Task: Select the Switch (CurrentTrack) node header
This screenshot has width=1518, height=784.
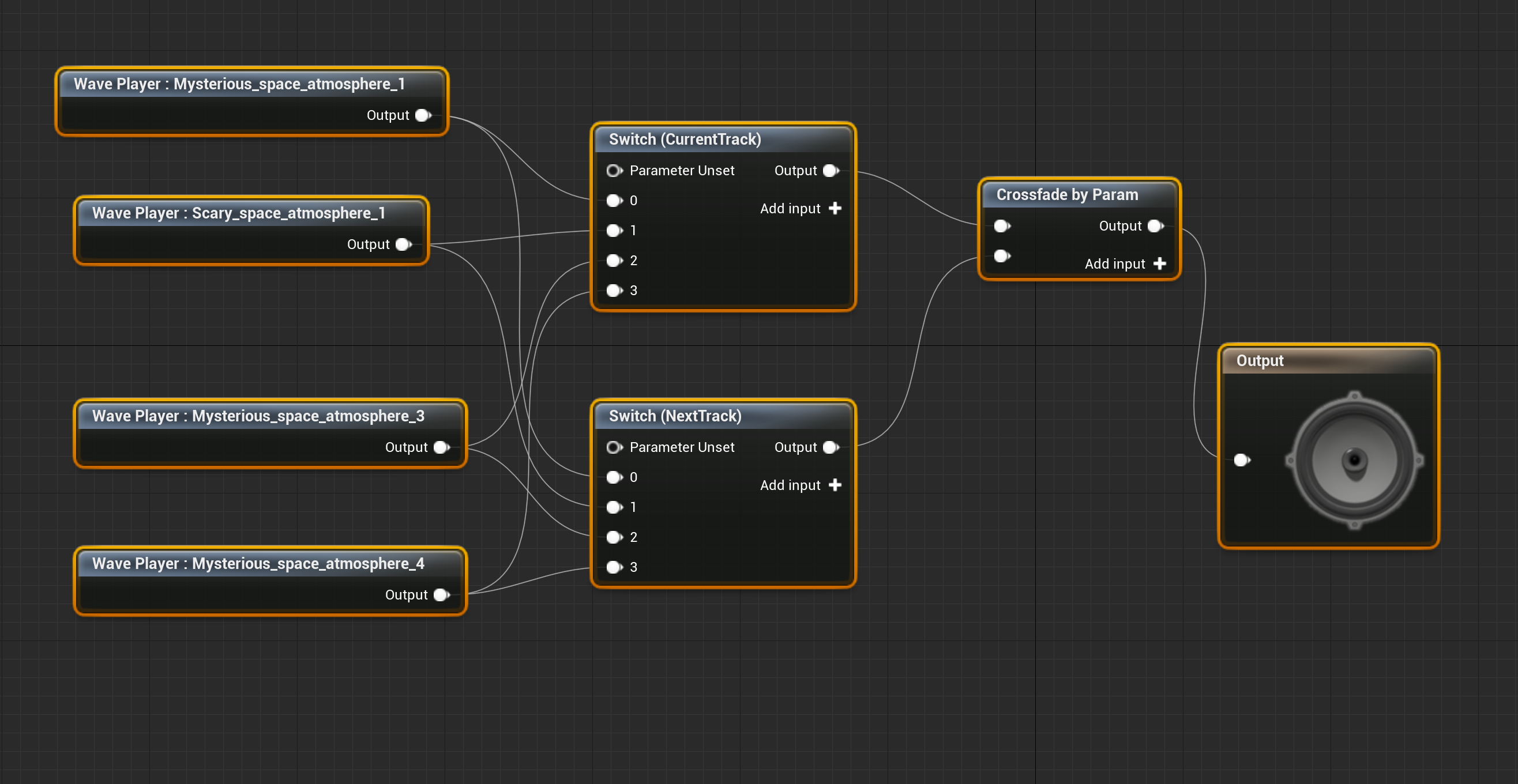Action: pos(685,139)
